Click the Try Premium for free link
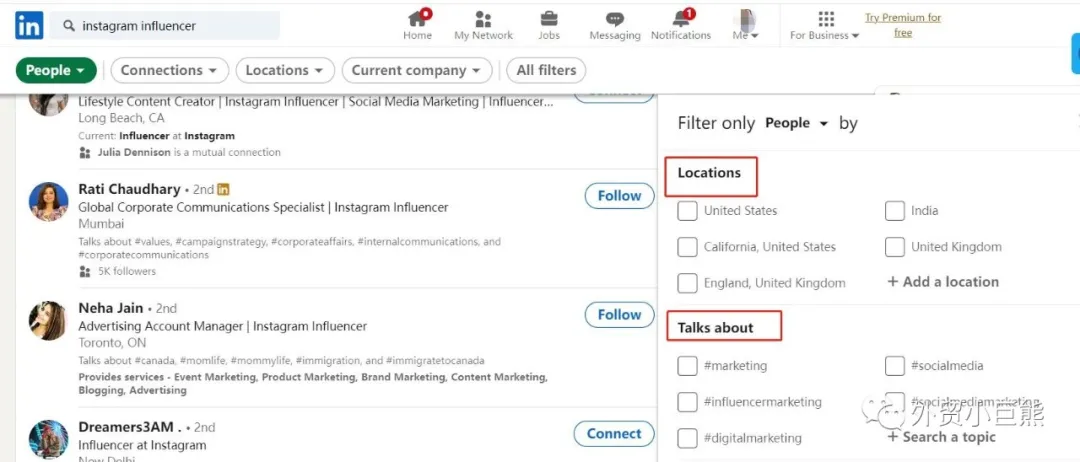The image size is (1080, 462). (x=903, y=25)
